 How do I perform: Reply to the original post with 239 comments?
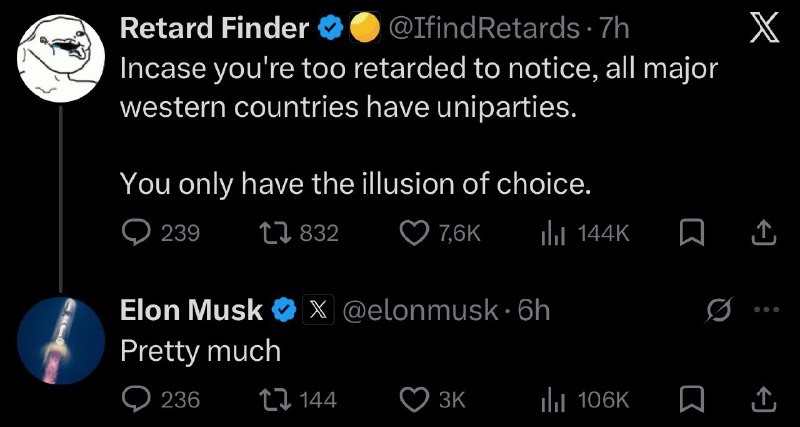[136, 233]
